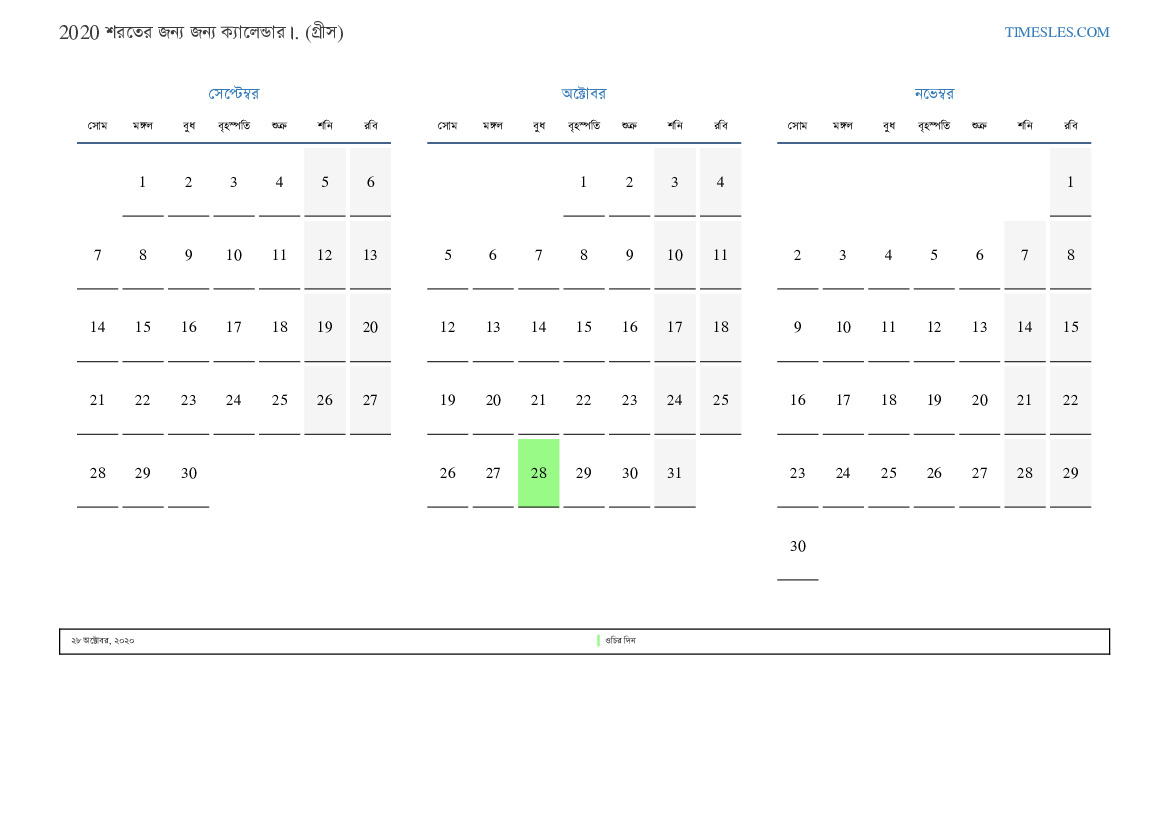Pick September 13 Sunday cell
The width and height of the screenshot is (1169, 827).
point(370,255)
